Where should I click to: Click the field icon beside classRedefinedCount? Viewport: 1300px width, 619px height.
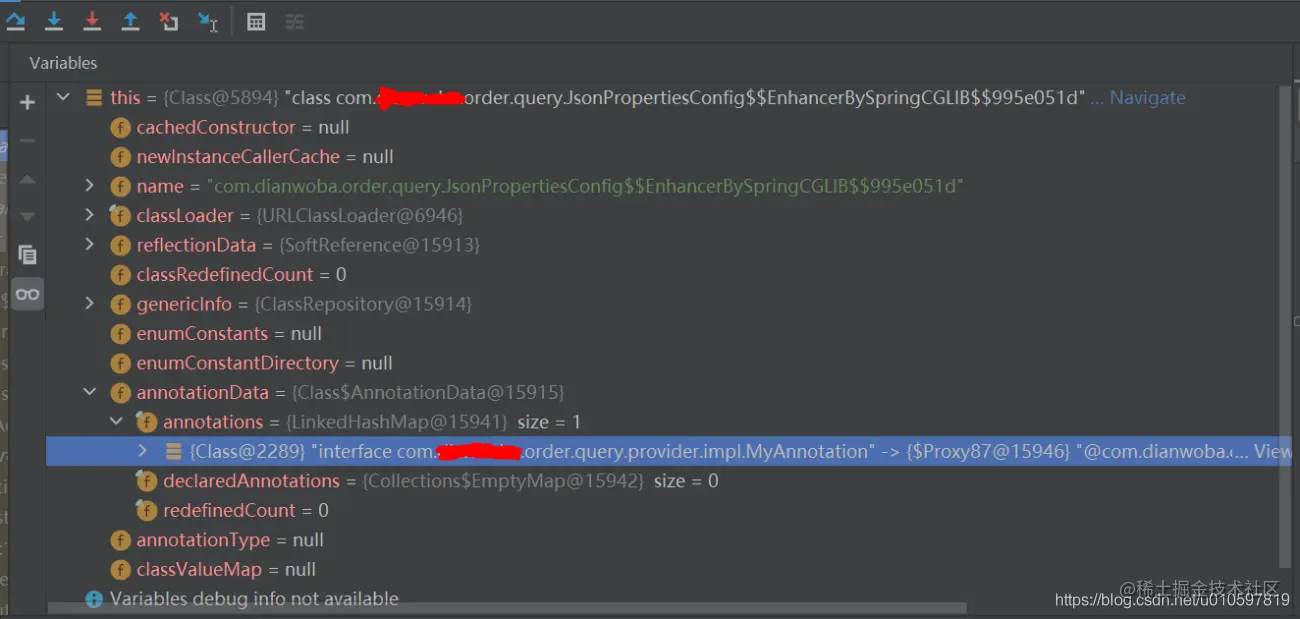click(120, 275)
